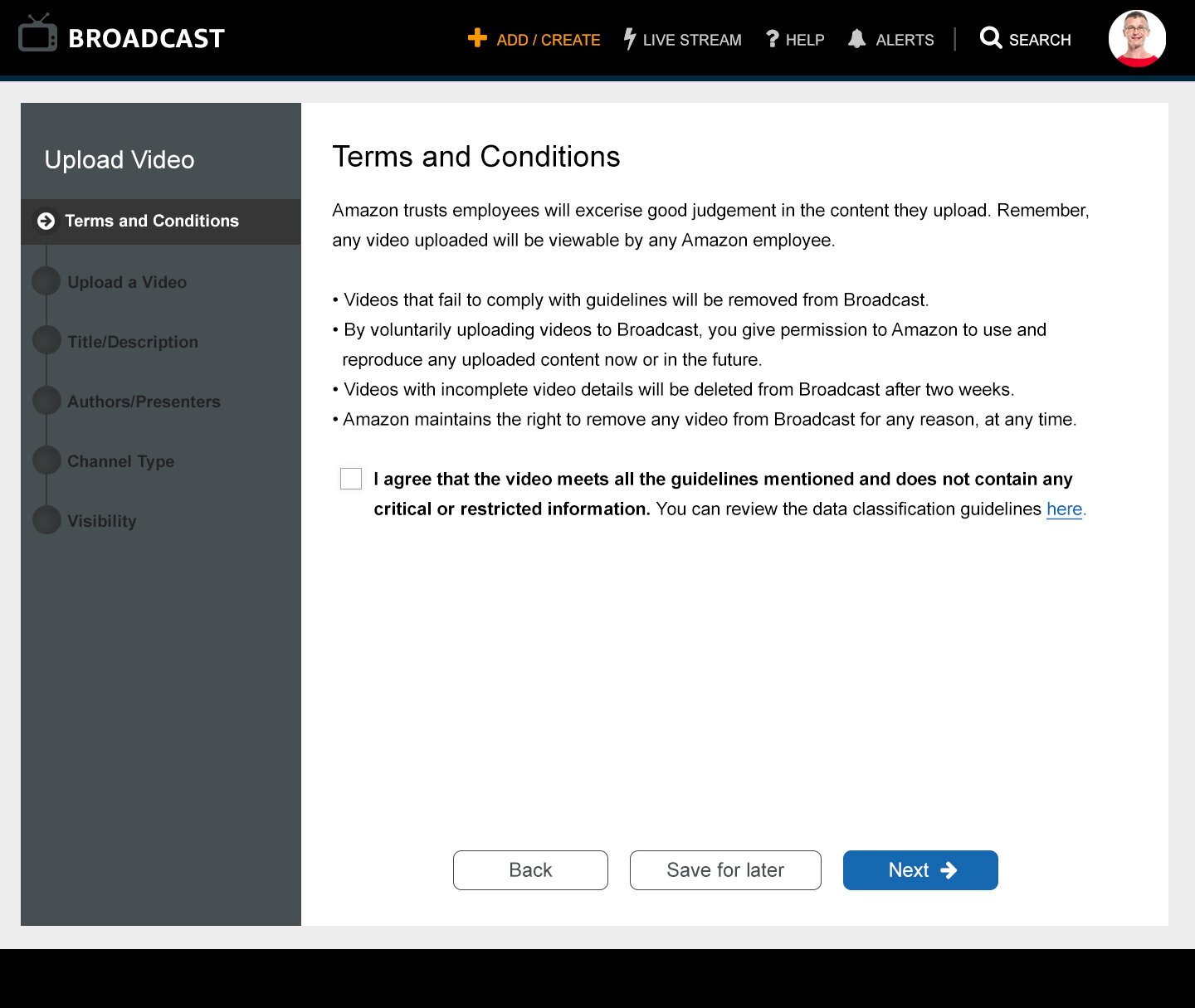1195x1008 pixels.
Task: Go to the Title/Description step
Action: click(x=133, y=342)
